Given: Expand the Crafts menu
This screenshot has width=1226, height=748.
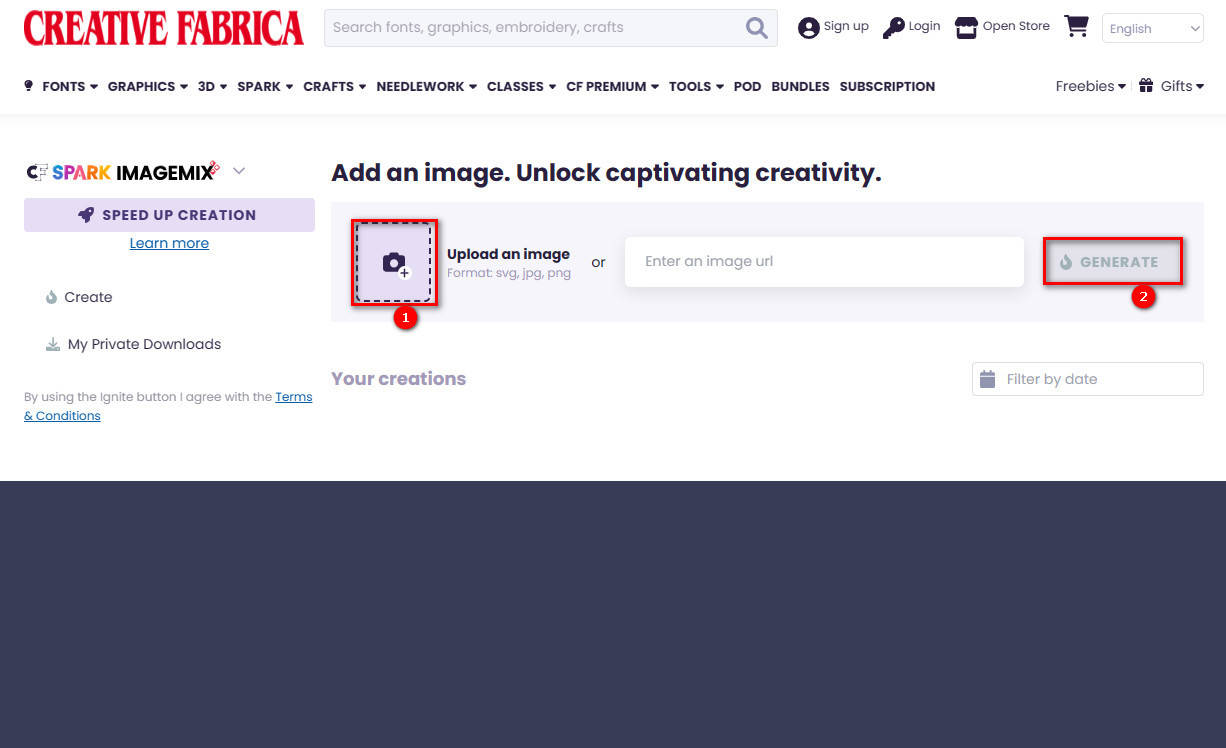Looking at the screenshot, I should (x=335, y=86).
